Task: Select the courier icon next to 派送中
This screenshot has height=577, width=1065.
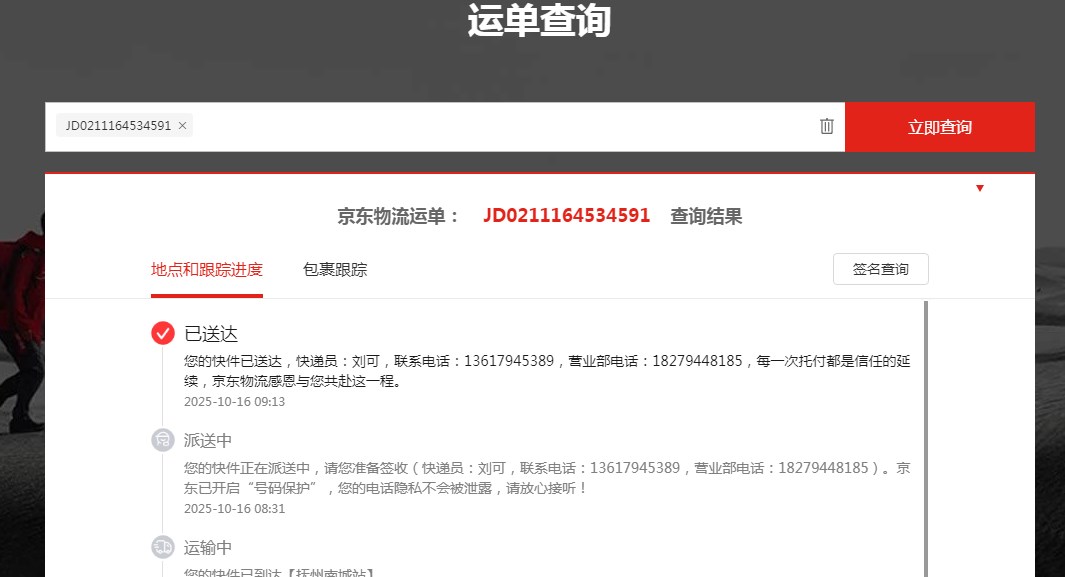Action: click(163, 440)
